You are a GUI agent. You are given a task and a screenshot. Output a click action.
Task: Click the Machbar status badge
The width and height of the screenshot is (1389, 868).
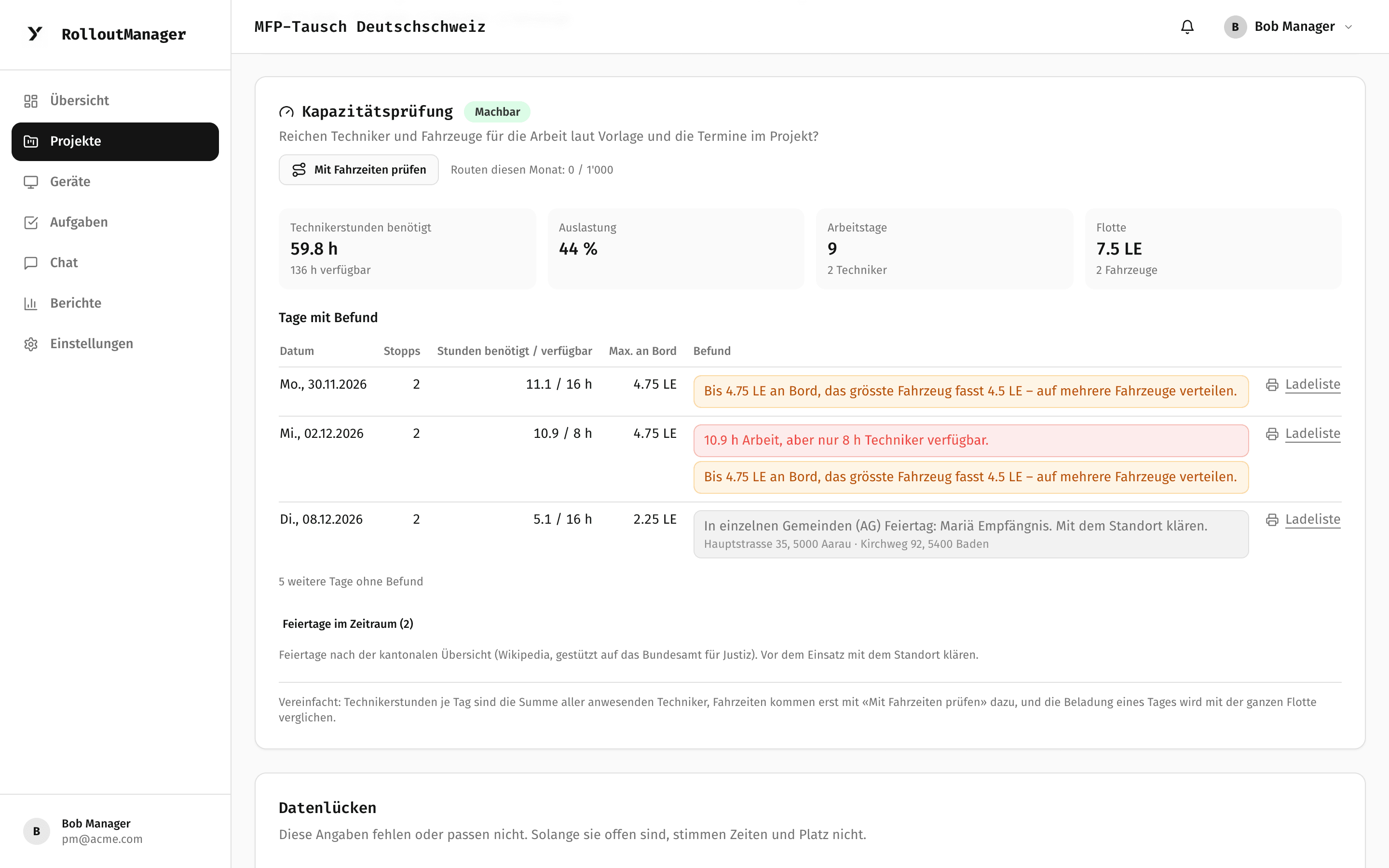497,112
